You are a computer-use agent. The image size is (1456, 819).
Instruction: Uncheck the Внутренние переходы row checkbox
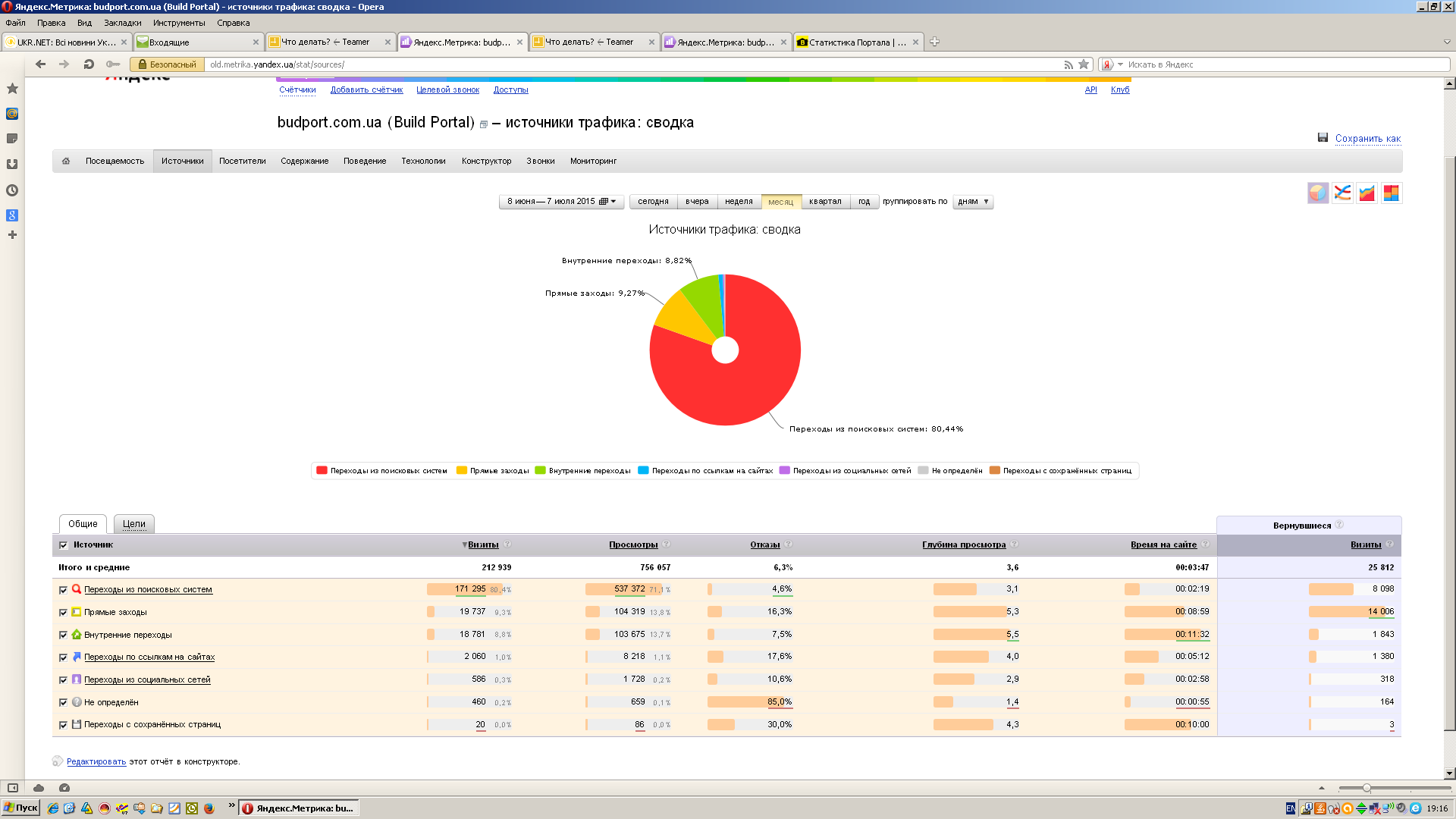click(x=64, y=635)
